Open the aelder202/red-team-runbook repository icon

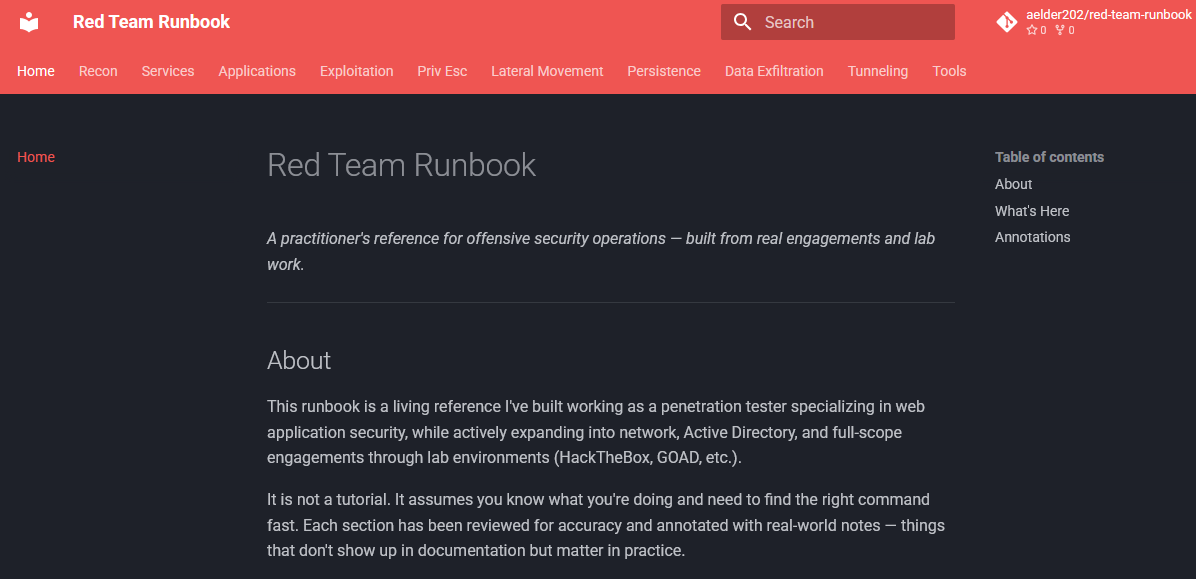pos(1006,20)
